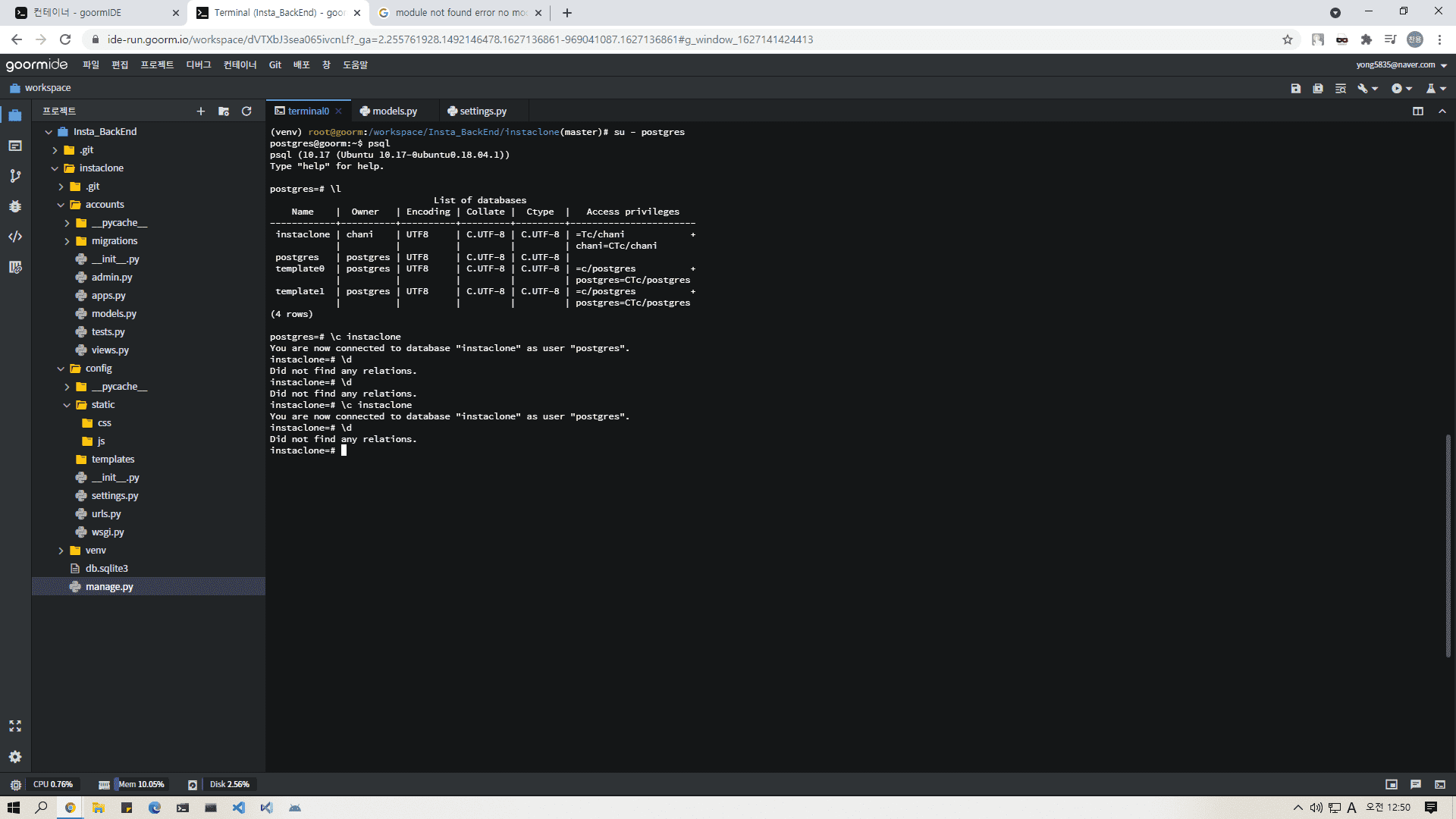
Task: Click the fullscreen expand arrows icon
Action: [x=15, y=726]
